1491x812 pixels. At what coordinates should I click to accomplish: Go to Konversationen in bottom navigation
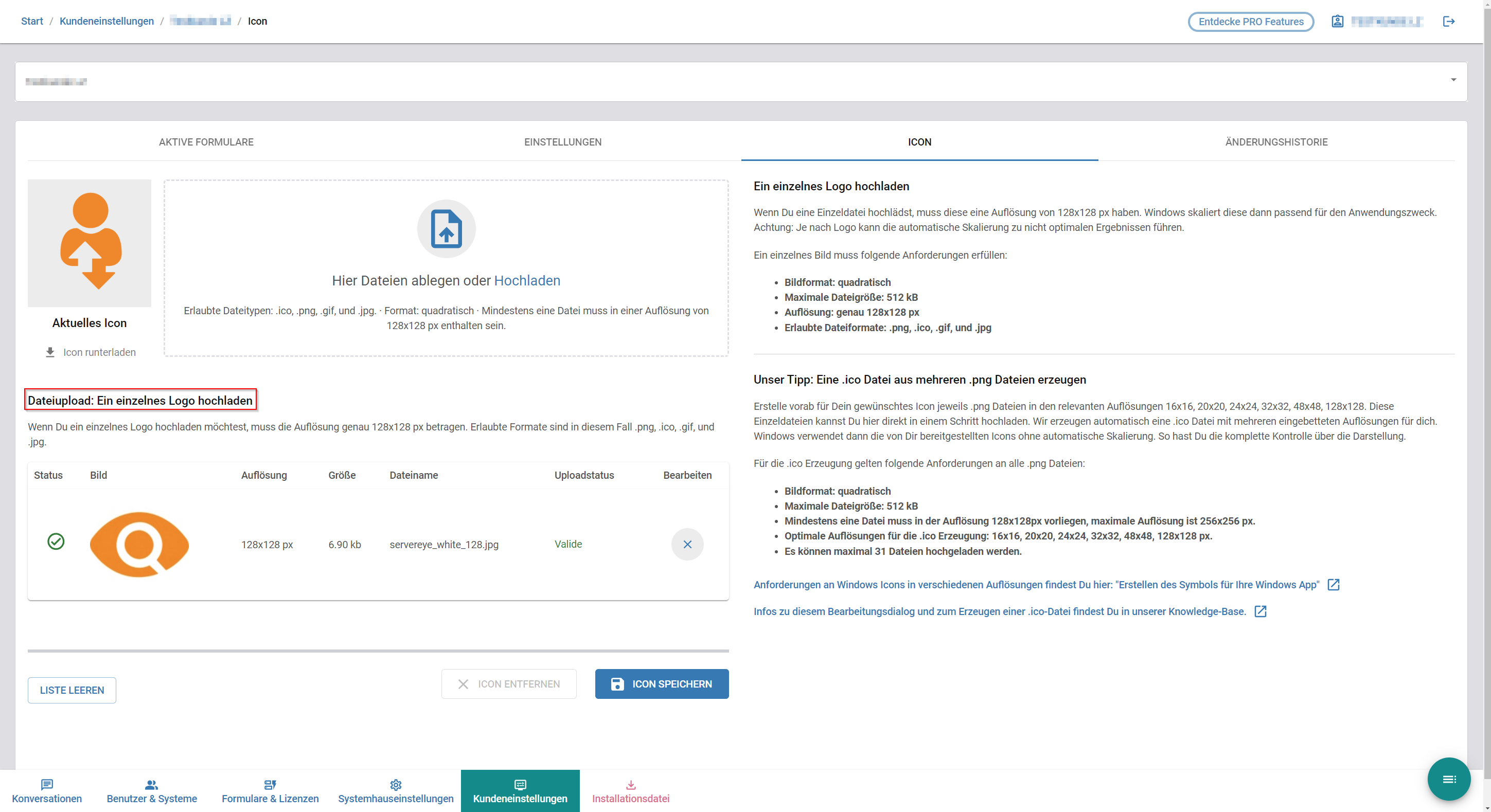coord(47,791)
